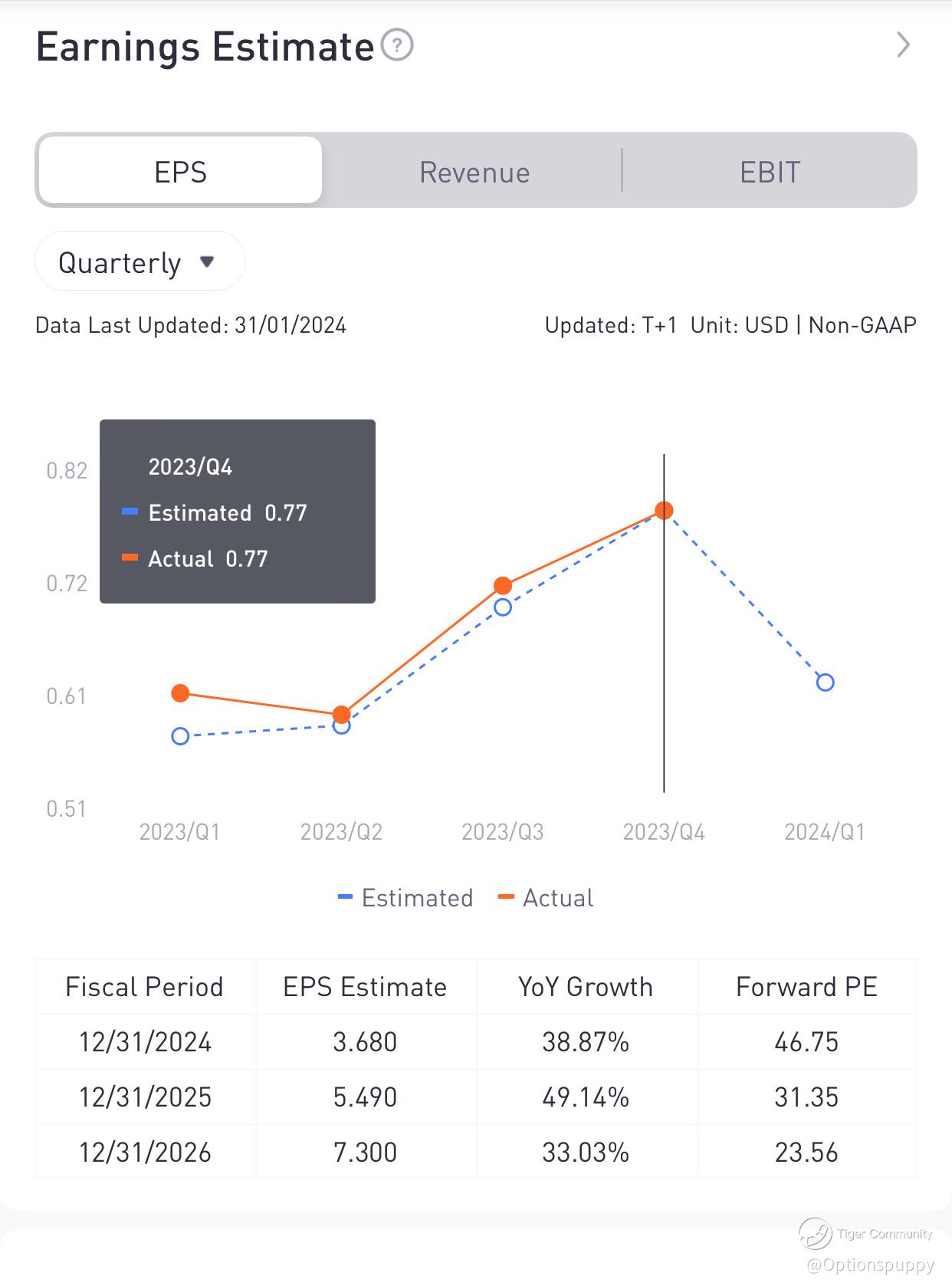The height and width of the screenshot is (1286, 952).
Task: Click the help question mark icon
Action: point(397,45)
